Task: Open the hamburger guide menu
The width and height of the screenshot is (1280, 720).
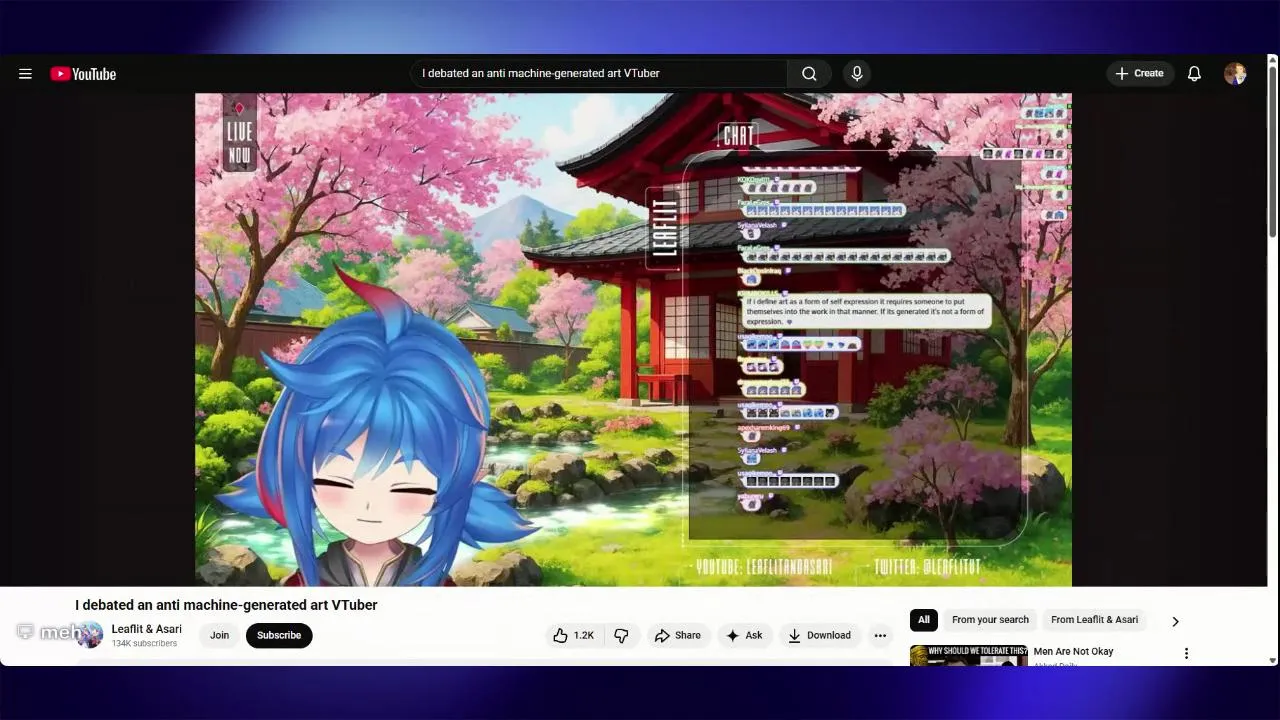Action: 25,74
